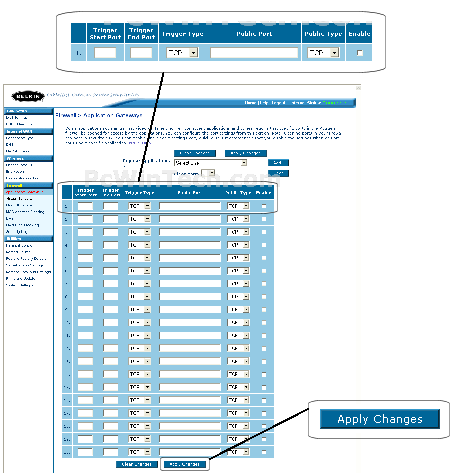
Task: Open the Trigger Type dropdown in row 2
Action: tap(139, 219)
